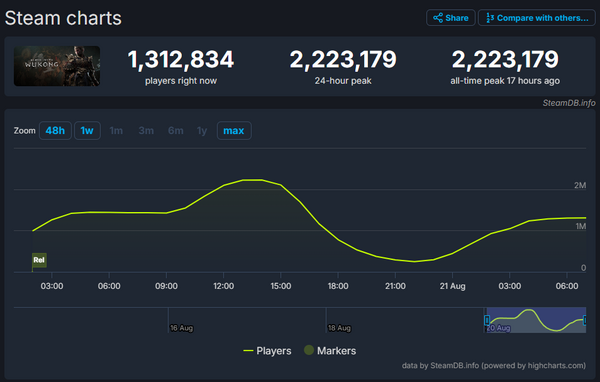Viewport: 600px width, 382px height.
Task: Click the Steam charts heading
Action: 63,18
